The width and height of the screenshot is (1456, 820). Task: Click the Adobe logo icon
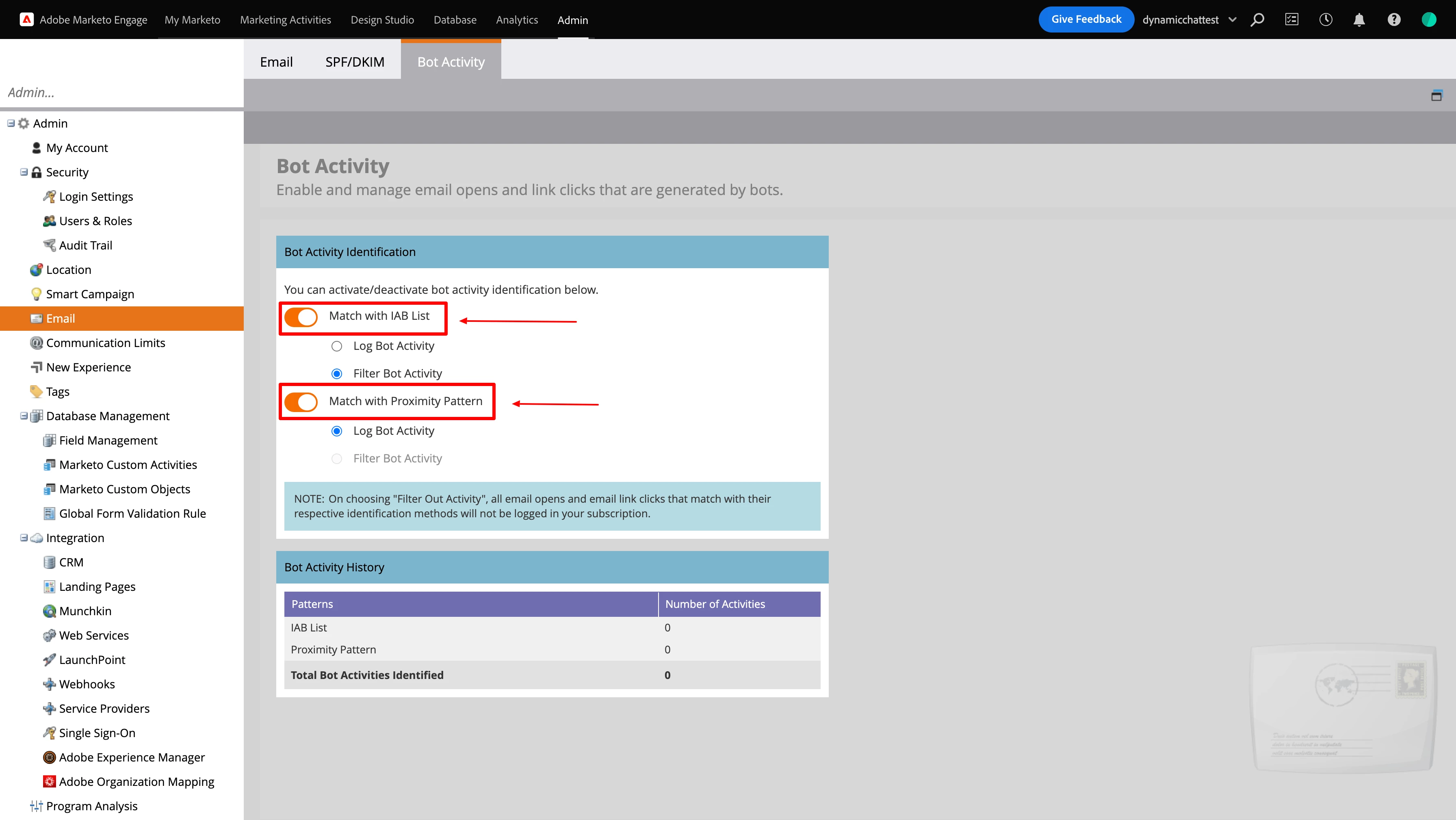(26, 20)
